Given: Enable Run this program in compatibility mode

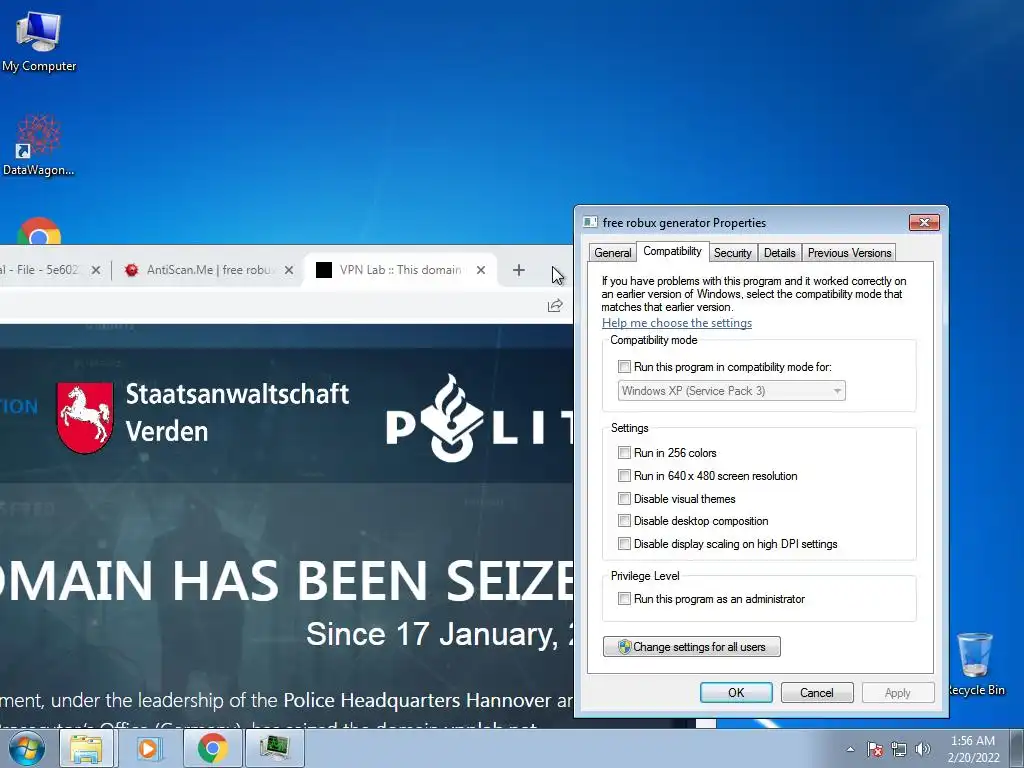Looking at the screenshot, I should tap(624, 366).
